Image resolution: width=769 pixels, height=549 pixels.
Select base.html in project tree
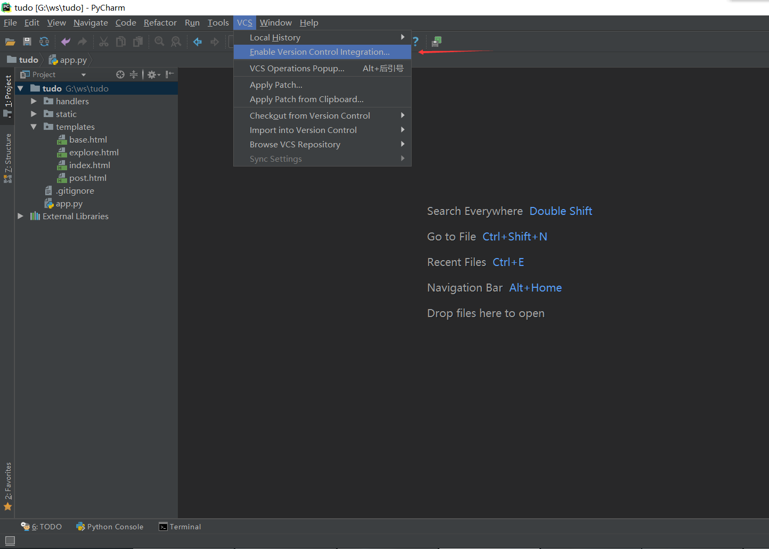point(82,140)
